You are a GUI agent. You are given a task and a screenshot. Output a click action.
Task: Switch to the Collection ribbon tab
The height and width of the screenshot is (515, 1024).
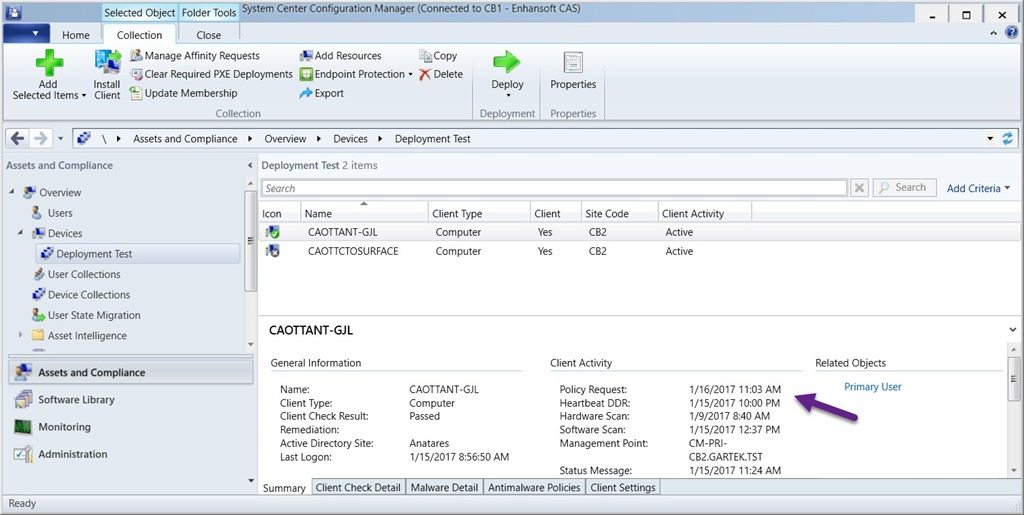pos(139,35)
